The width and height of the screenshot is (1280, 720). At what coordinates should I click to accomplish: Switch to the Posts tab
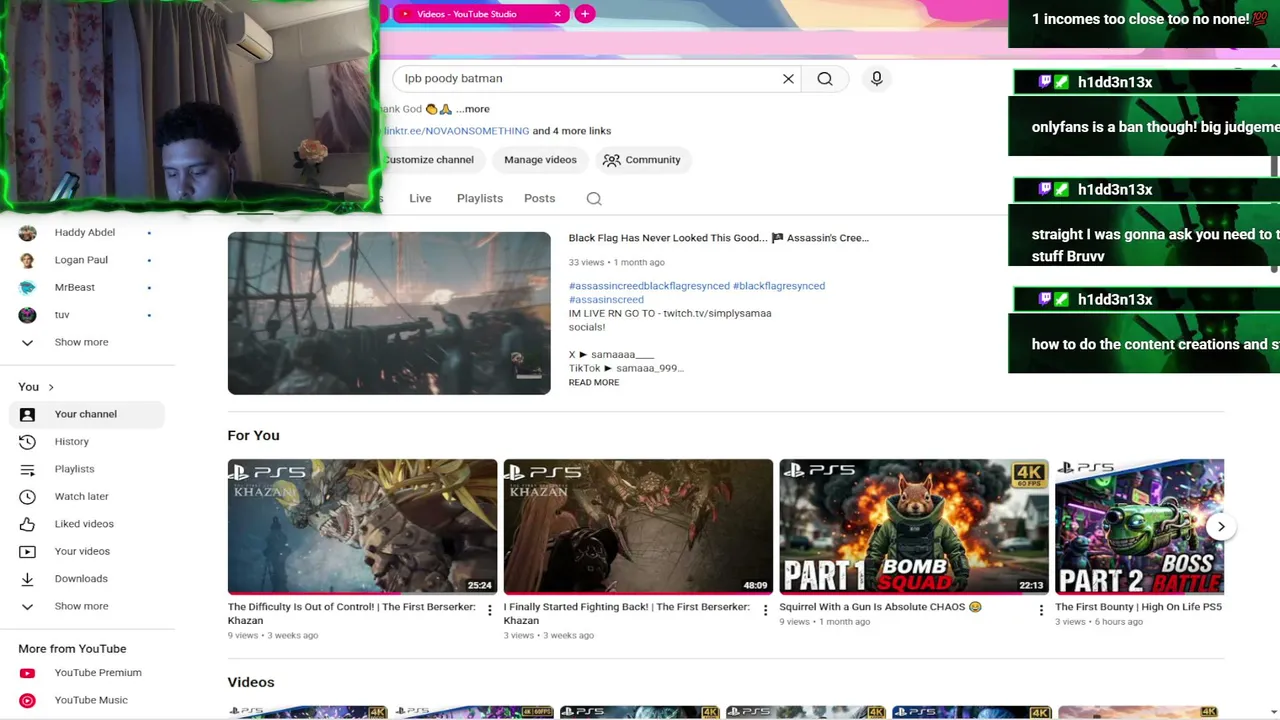[539, 198]
